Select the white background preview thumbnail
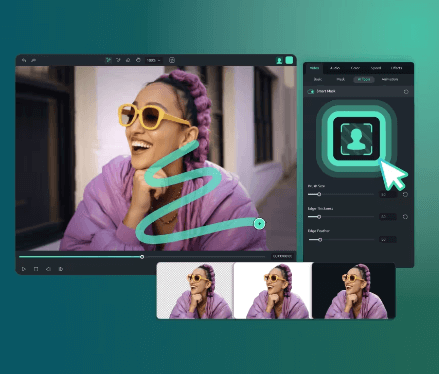The height and width of the screenshot is (374, 439). (273, 290)
